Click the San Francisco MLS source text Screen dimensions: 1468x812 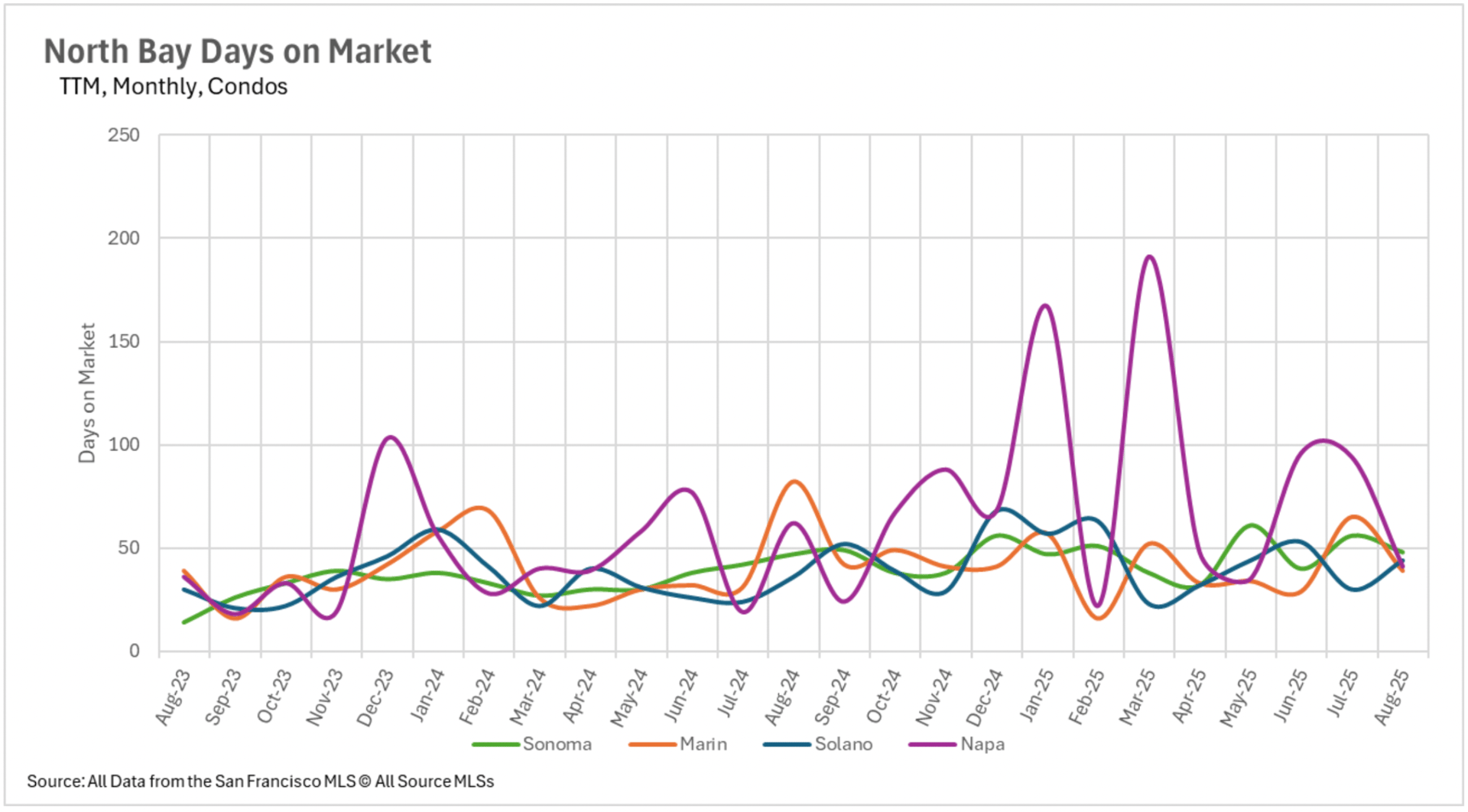pos(260,781)
